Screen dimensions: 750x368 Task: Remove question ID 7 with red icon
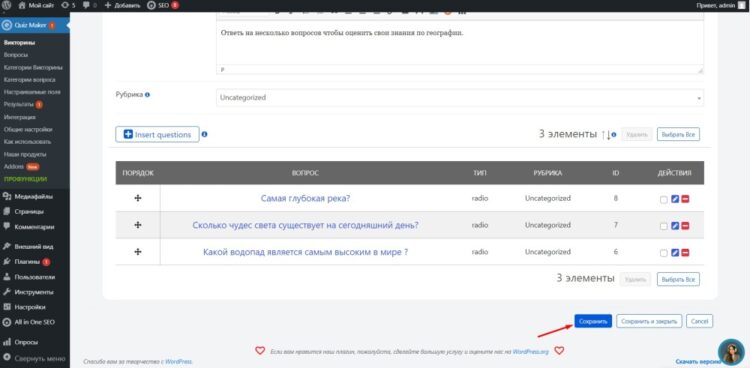point(685,226)
